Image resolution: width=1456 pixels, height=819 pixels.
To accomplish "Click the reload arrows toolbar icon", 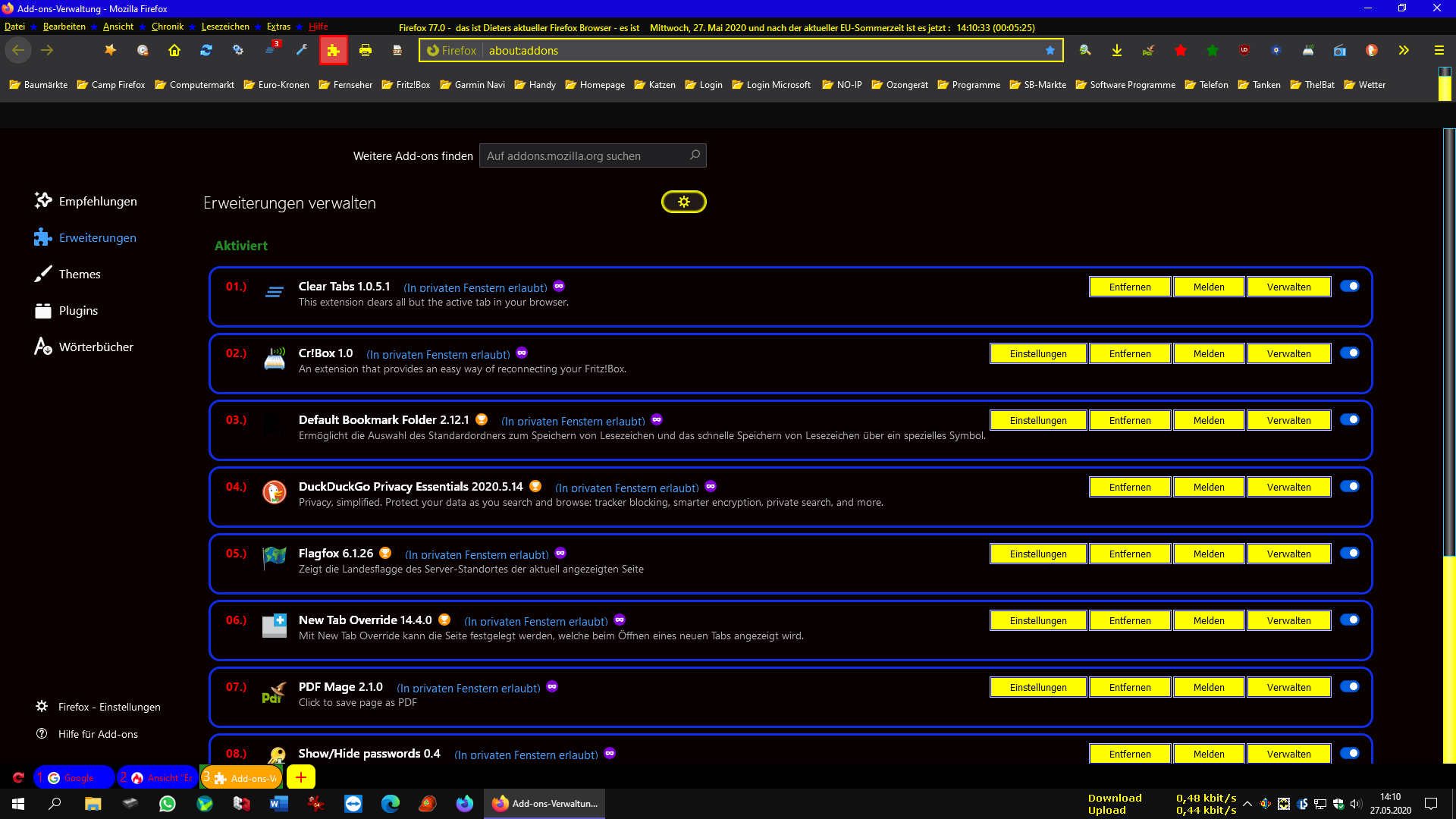I will [x=206, y=50].
